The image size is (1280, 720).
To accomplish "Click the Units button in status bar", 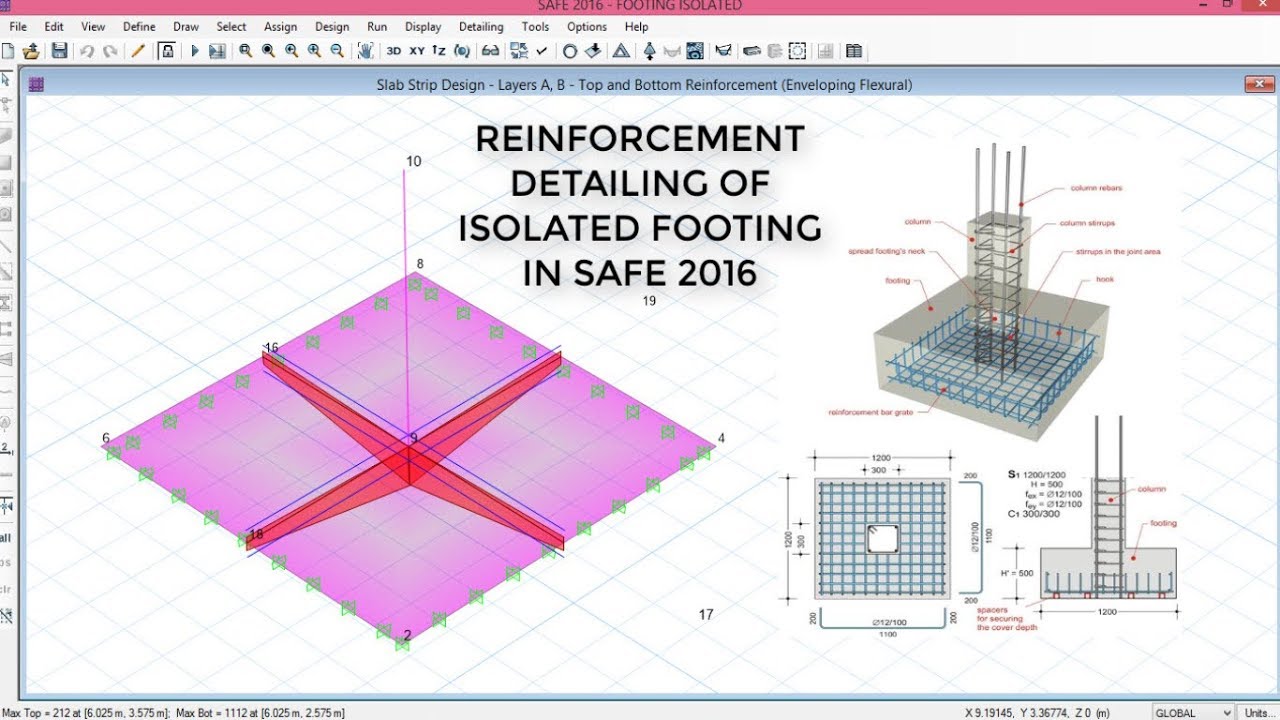I will 1259,712.
